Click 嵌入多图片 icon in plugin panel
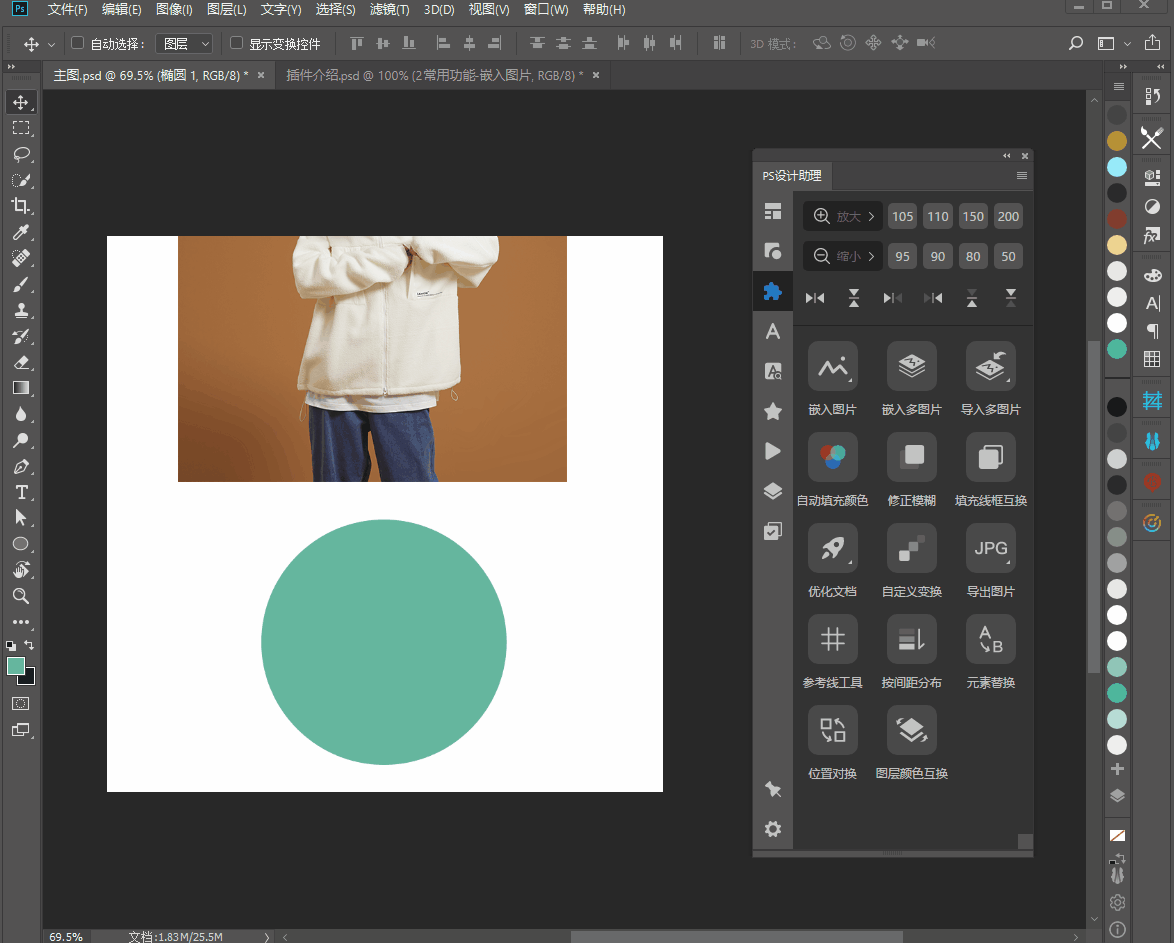Screen dimensions: 1174x943 click(911, 366)
